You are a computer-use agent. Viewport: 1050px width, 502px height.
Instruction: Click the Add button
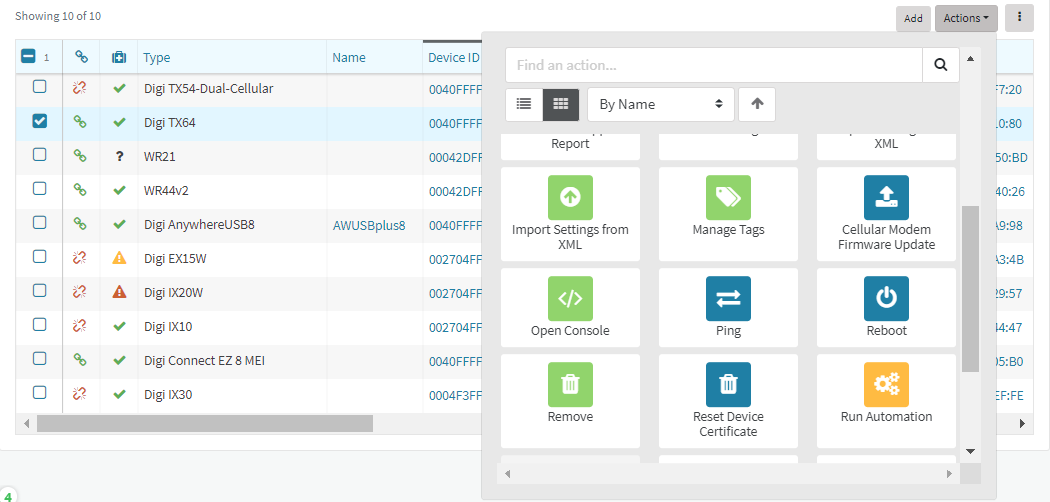[913, 19]
